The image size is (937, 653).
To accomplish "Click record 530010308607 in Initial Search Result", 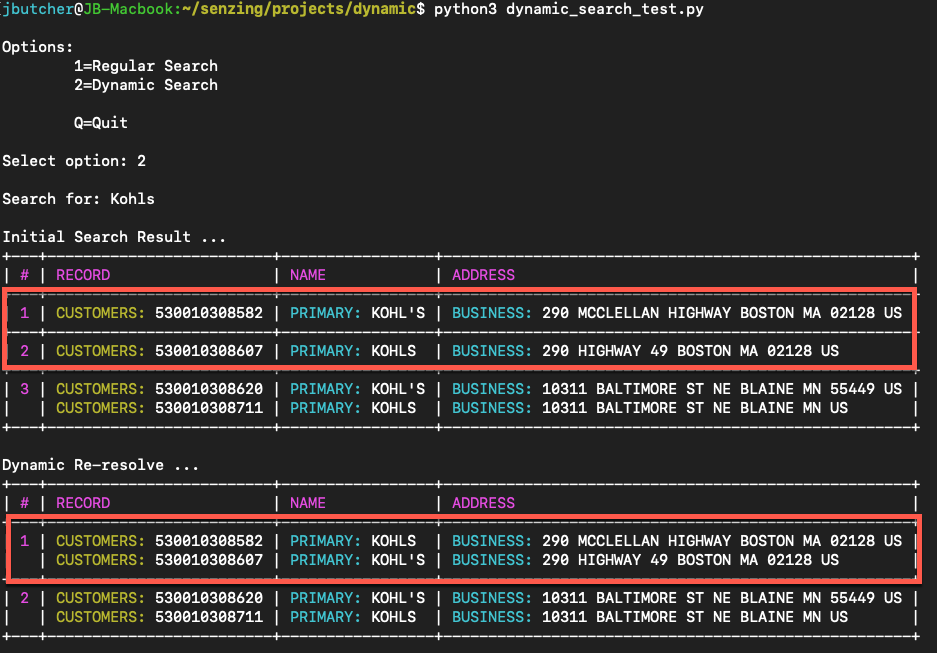I will 209,351.
